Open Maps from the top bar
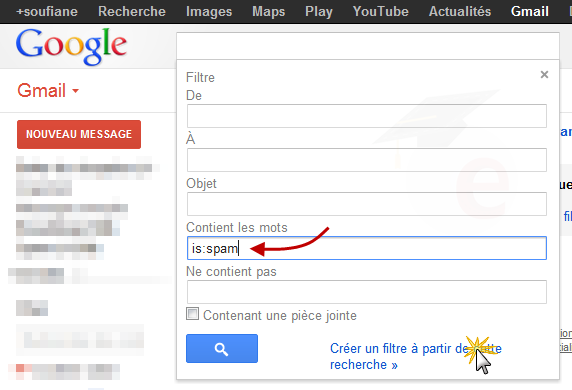Image resolution: width=572 pixels, height=390 pixels. click(268, 11)
